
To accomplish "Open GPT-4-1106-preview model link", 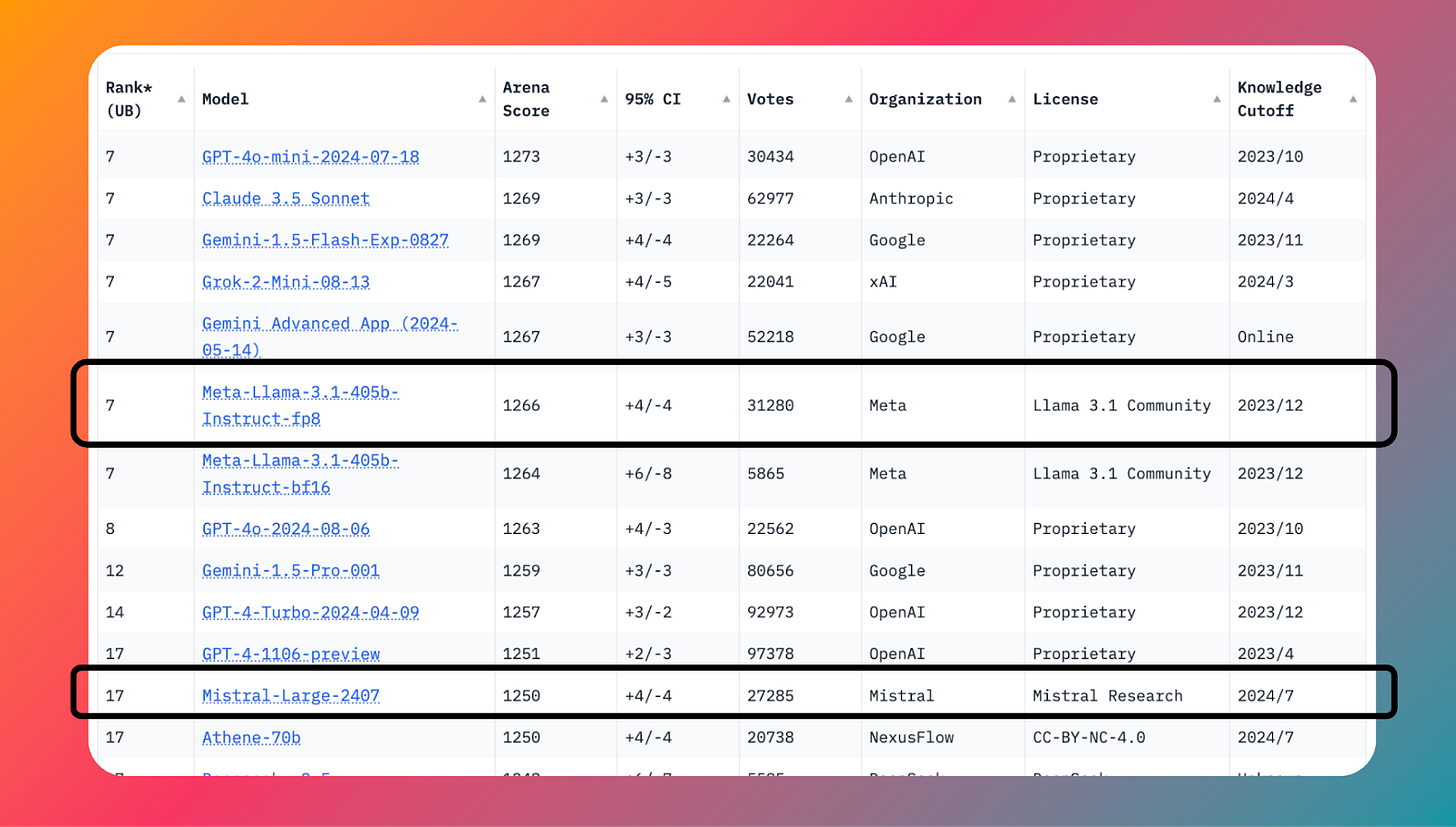I will [291, 654].
